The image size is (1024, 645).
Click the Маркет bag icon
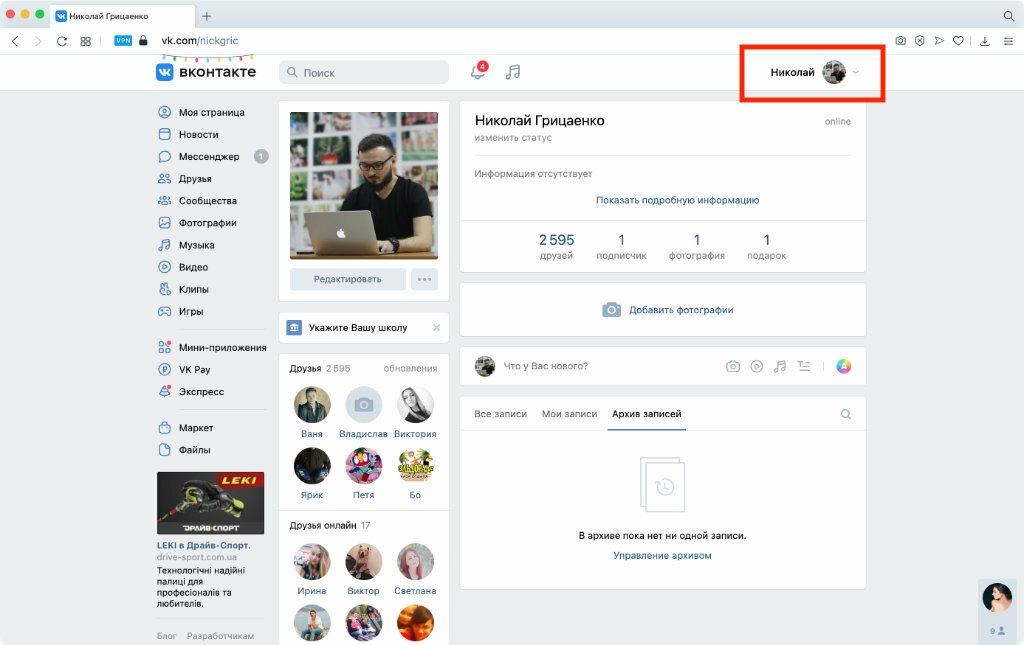[165, 428]
